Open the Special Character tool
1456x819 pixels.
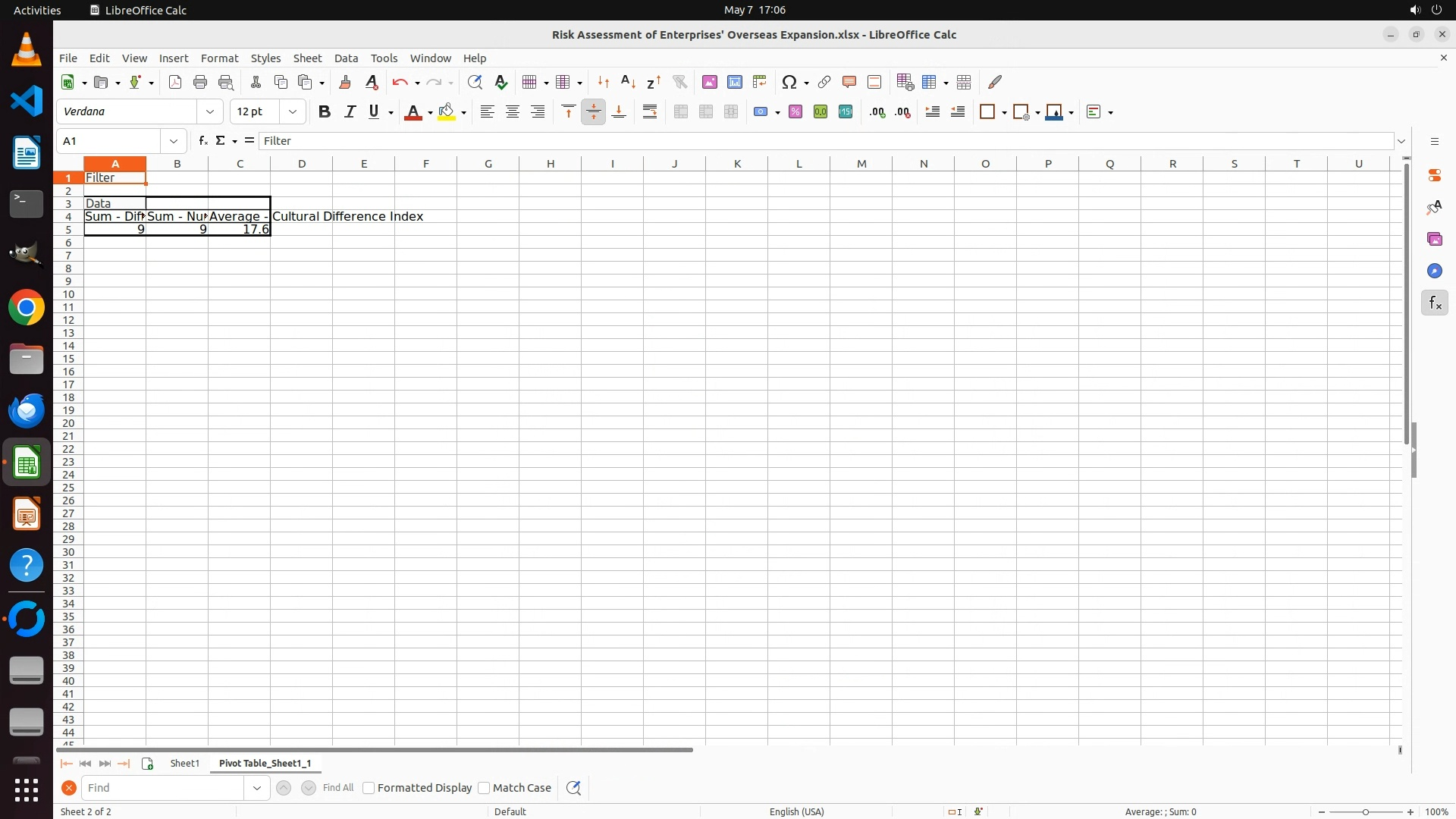[789, 82]
